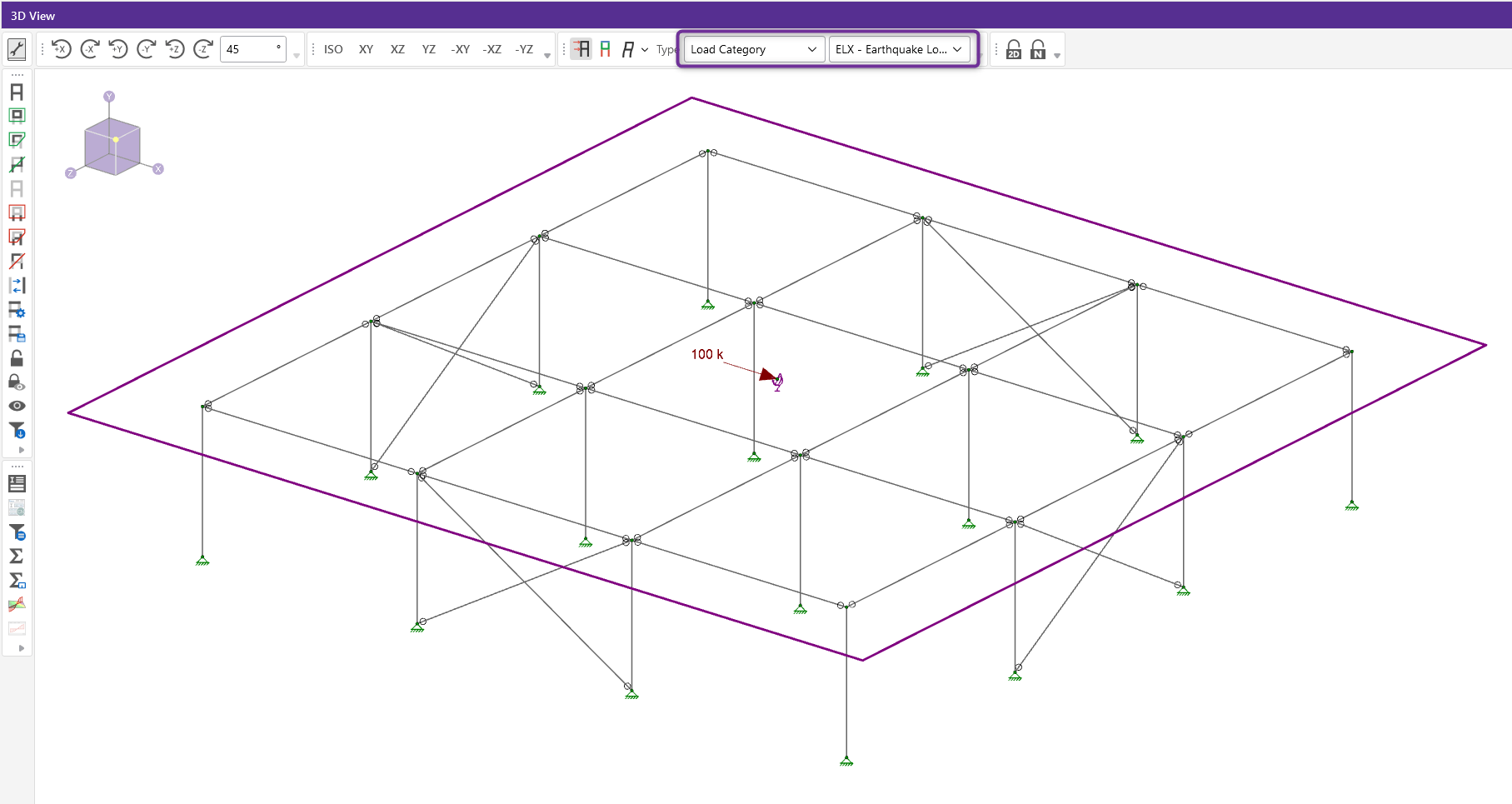Open the view buttons overflow arrow after -YZ
The image size is (1512, 804).
(x=547, y=56)
